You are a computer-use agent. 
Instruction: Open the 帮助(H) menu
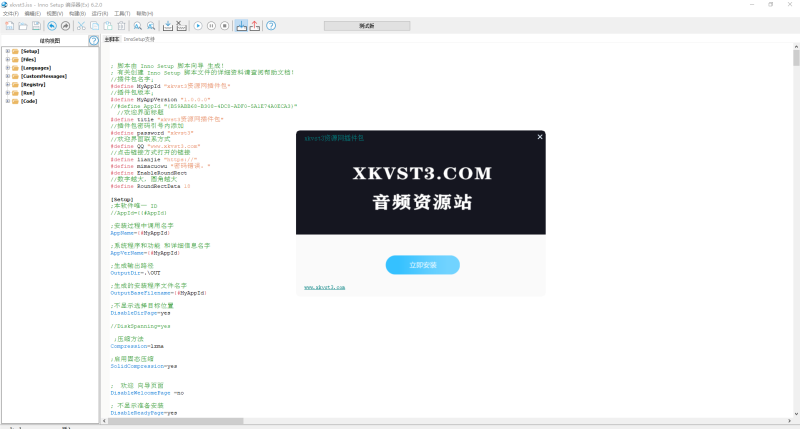pyautogui.click(x=144, y=14)
